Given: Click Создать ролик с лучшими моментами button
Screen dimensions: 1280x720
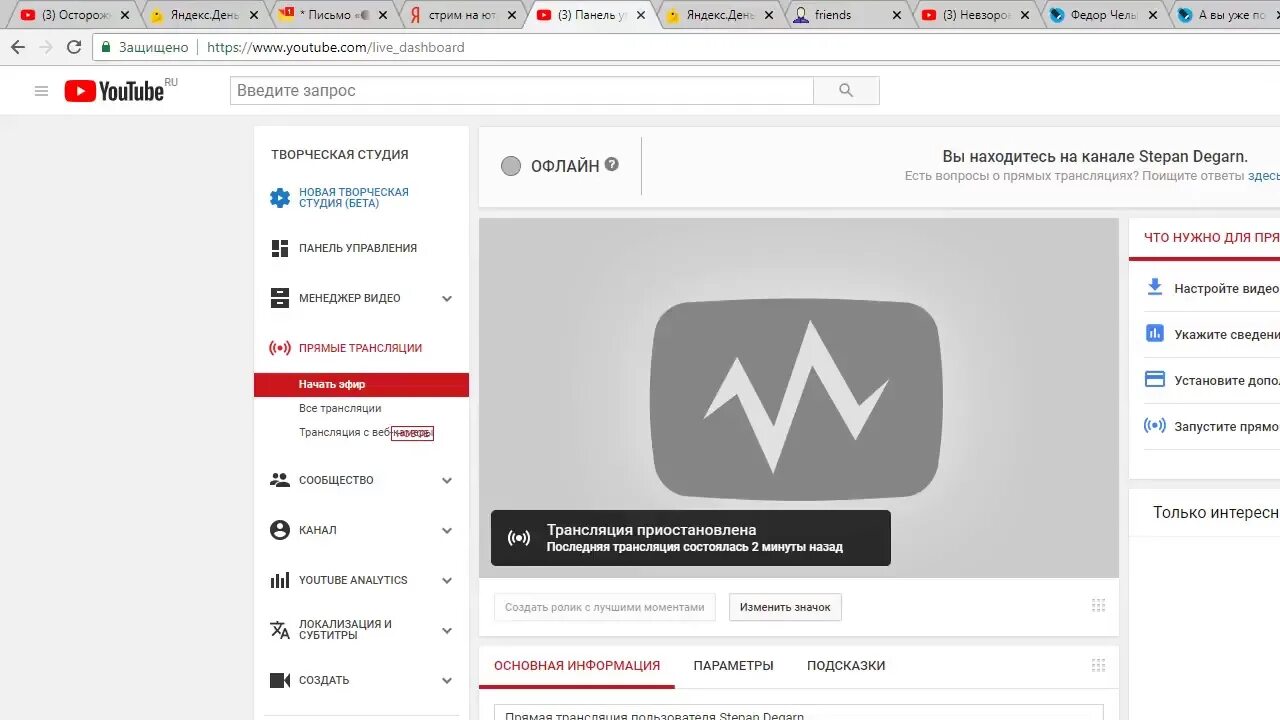Looking at the screenshot, I should point(605,607).
